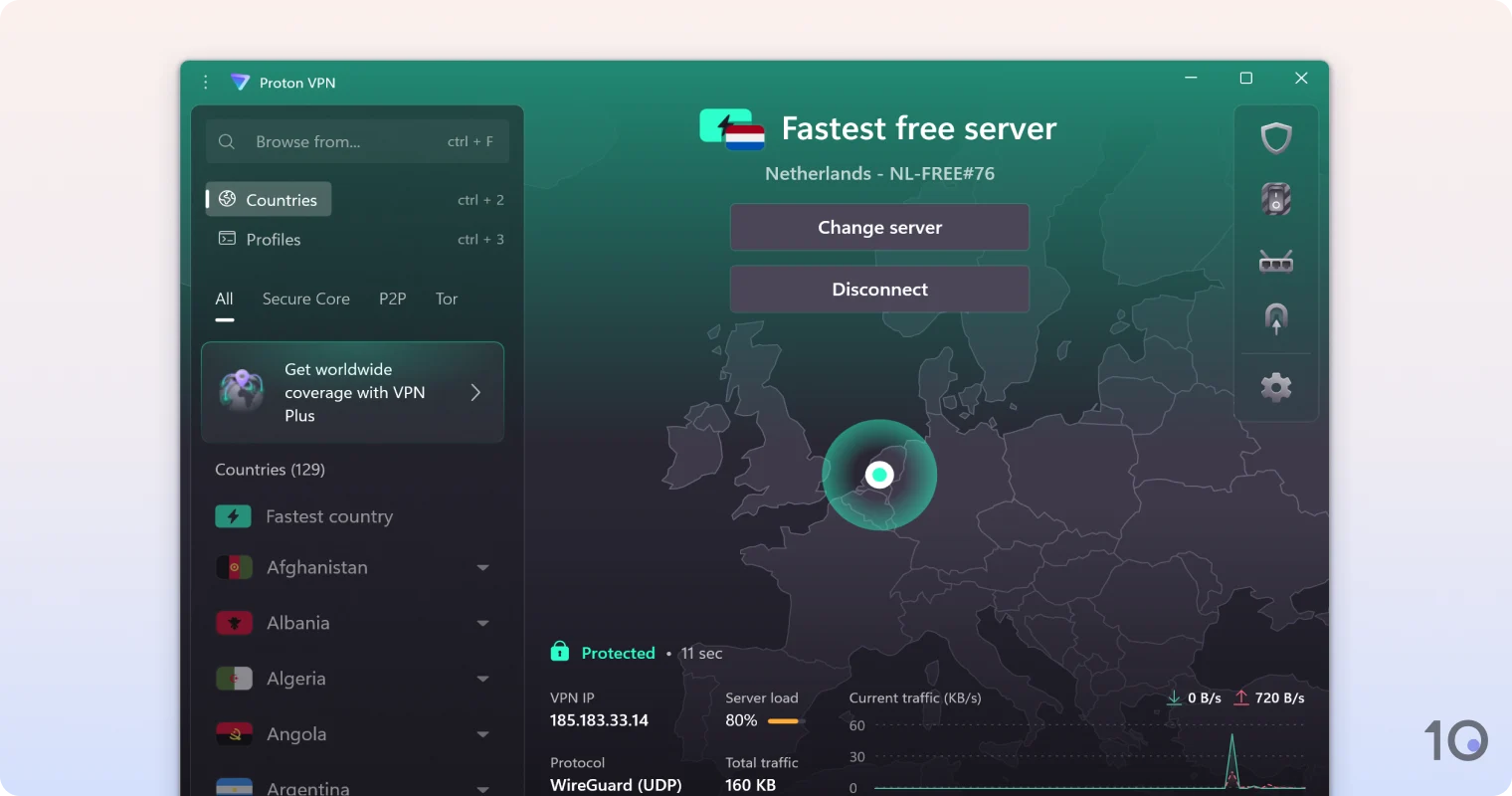Open the Kill Switch settings icon
Screen dimensions: 1512x796
(x=1276, y=198)
